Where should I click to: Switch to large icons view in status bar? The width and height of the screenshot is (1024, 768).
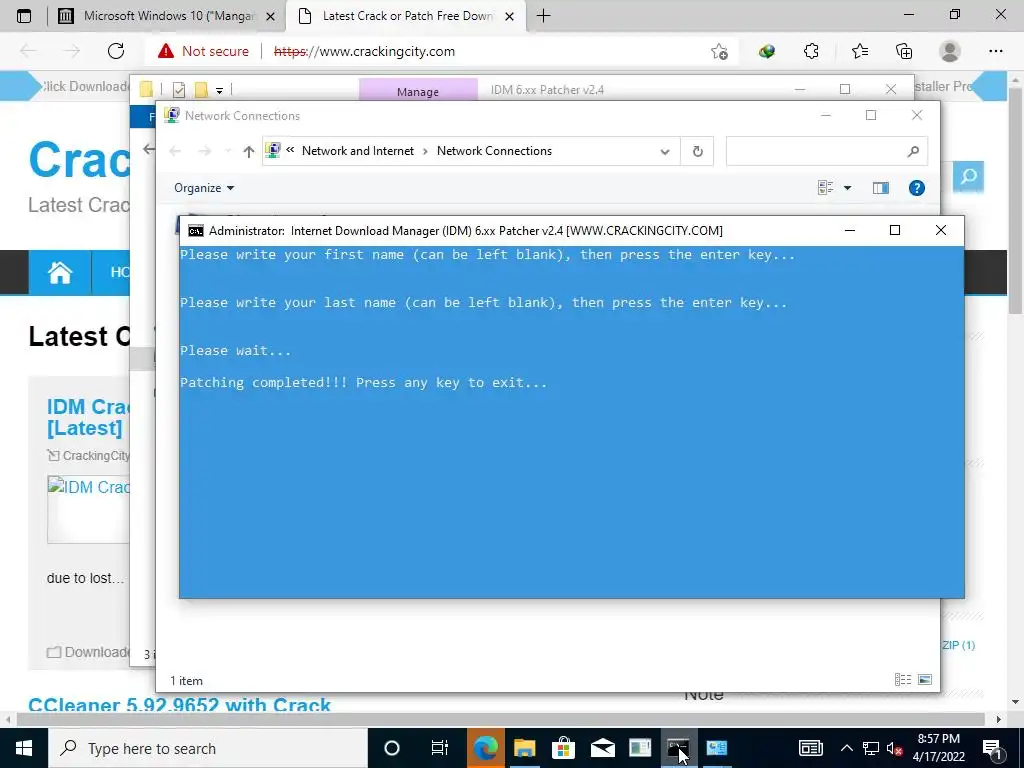point(925,680)
